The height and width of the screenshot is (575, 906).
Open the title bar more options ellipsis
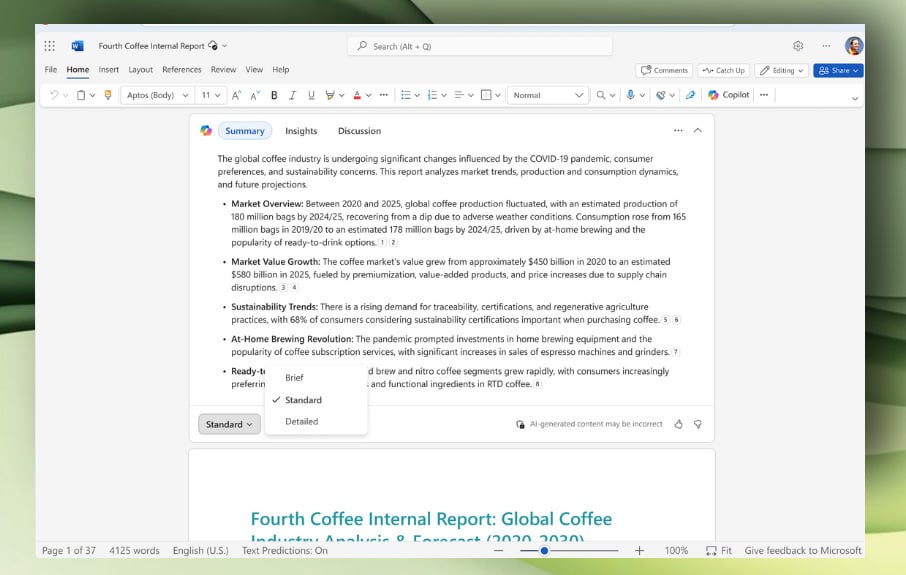[826, 46]
